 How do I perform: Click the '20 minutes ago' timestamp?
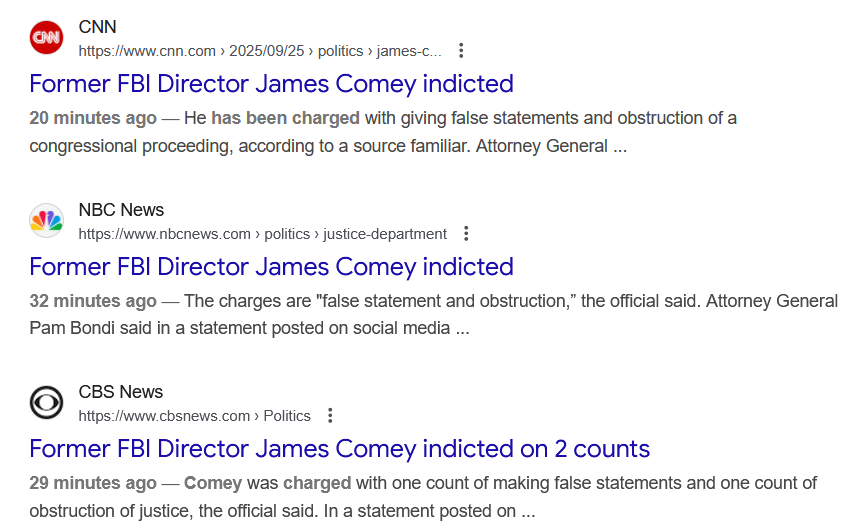point(93,118)
